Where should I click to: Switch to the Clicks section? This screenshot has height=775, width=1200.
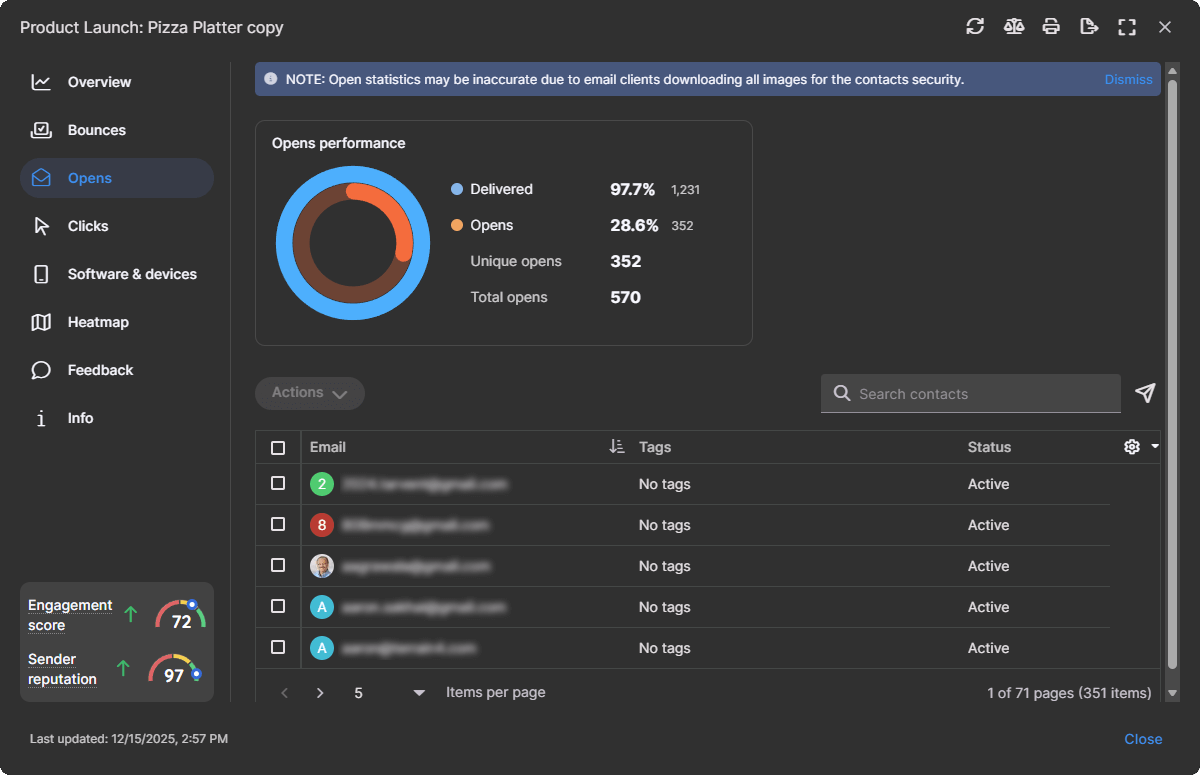pos(88,226)
